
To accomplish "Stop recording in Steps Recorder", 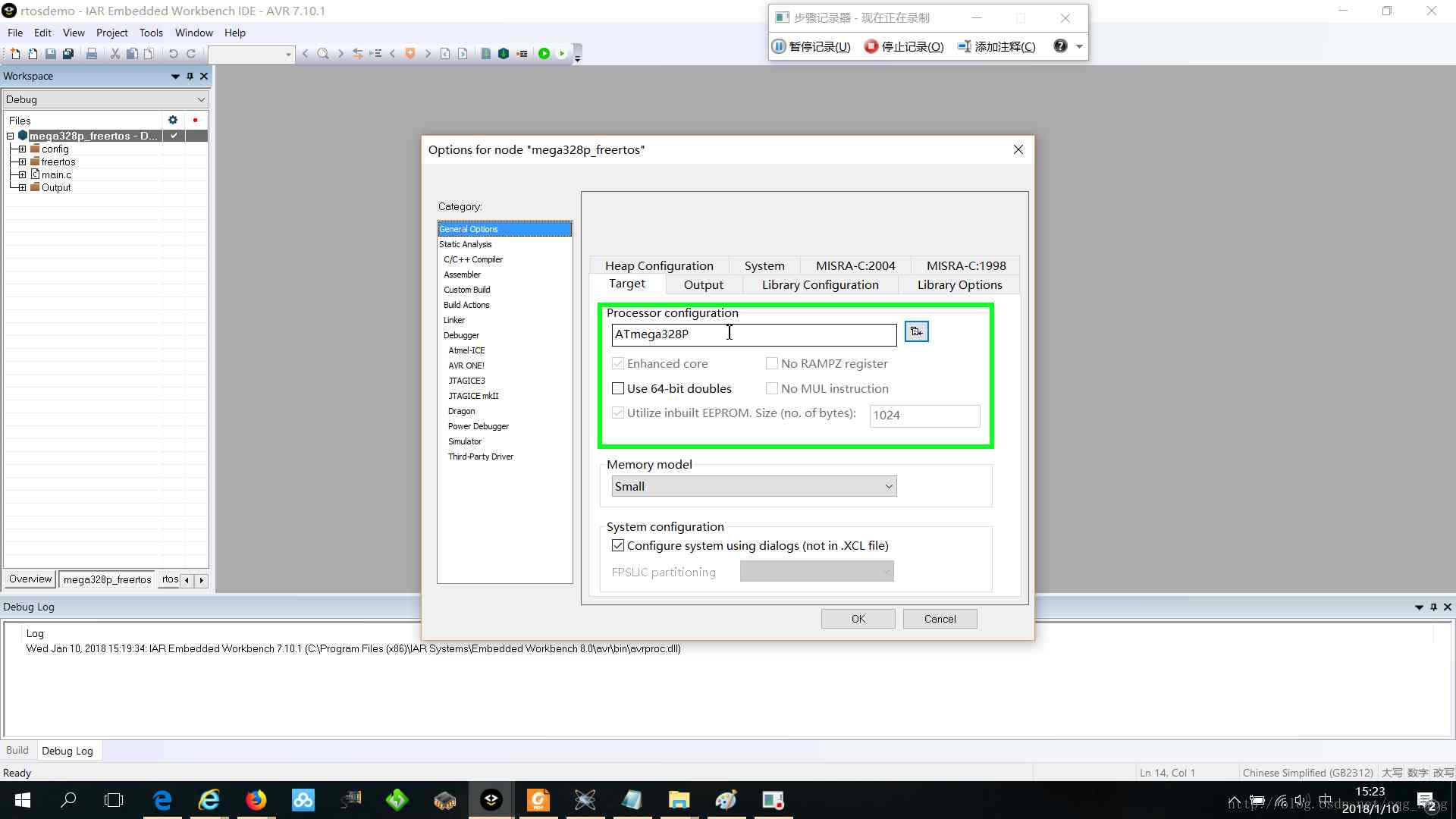I will point(904,46).
